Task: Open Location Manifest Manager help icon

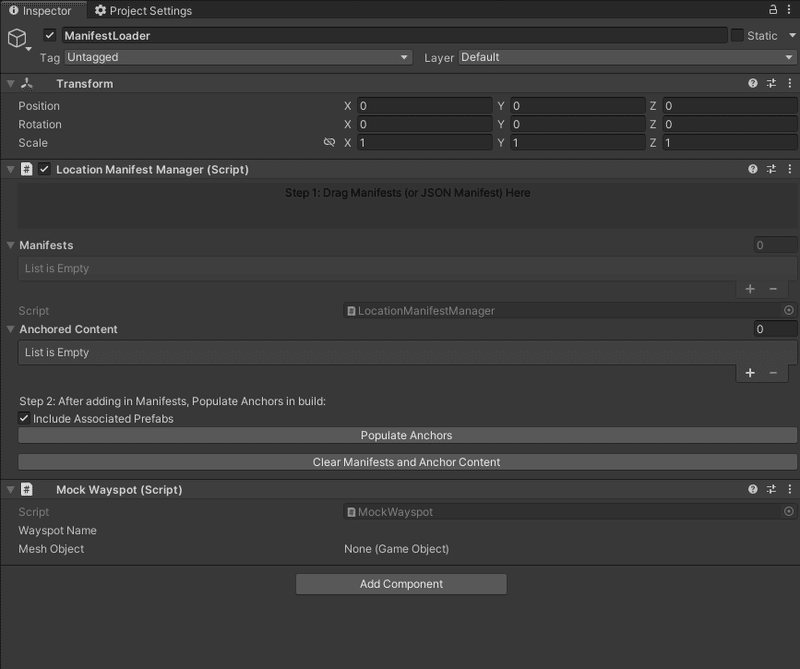Action: tap(753, 169)
